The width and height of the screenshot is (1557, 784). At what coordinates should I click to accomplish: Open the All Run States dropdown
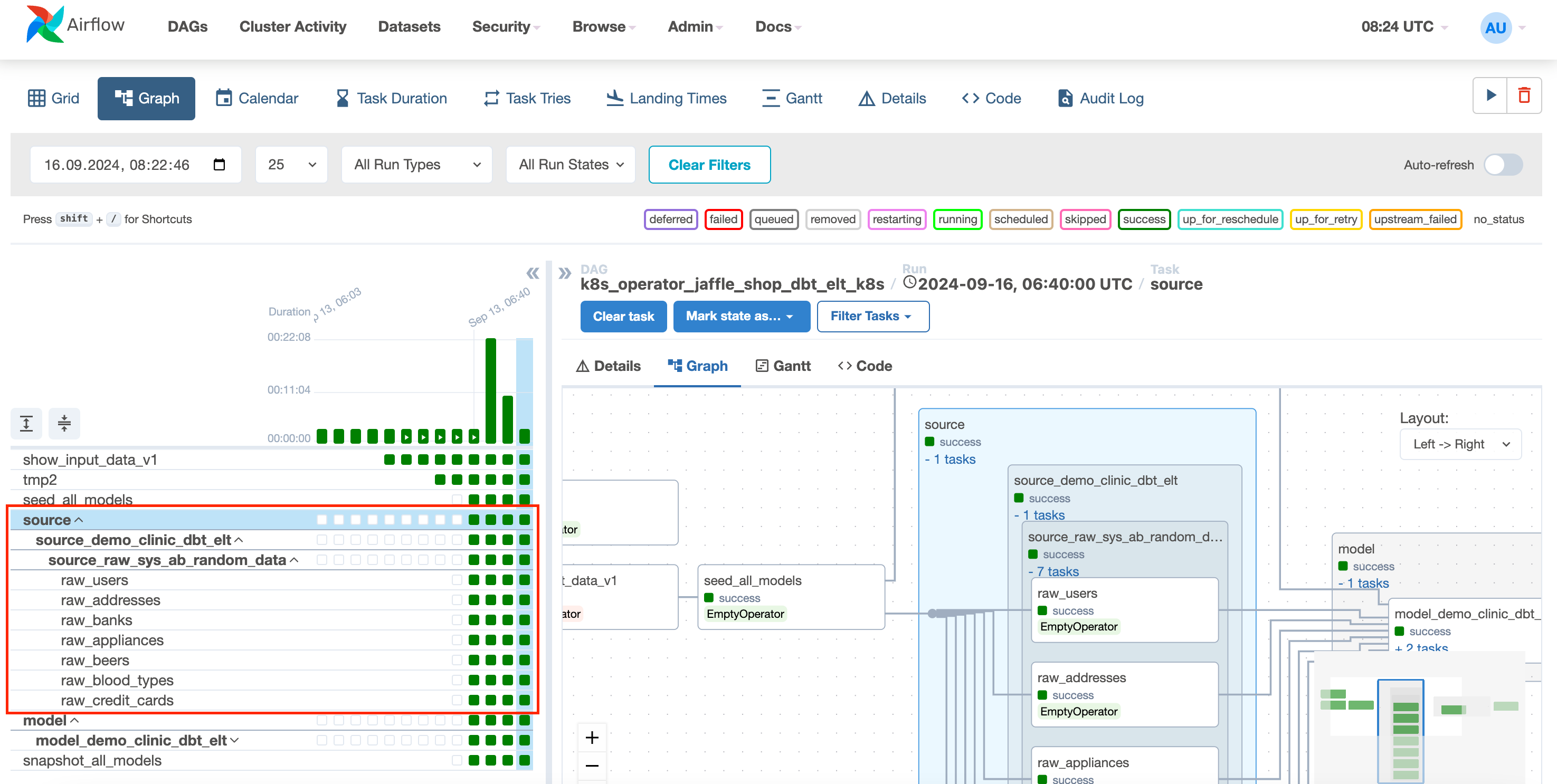click(571, 164)
